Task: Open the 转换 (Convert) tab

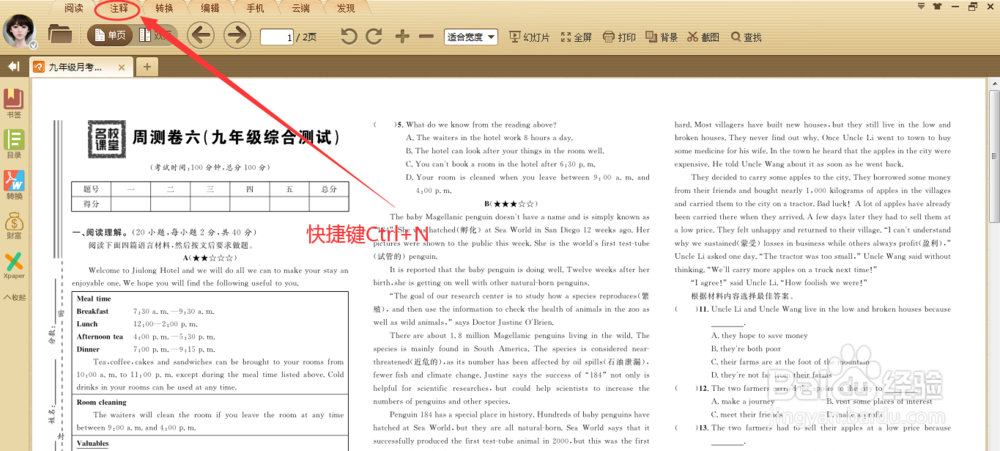Action: coord(165,8)
